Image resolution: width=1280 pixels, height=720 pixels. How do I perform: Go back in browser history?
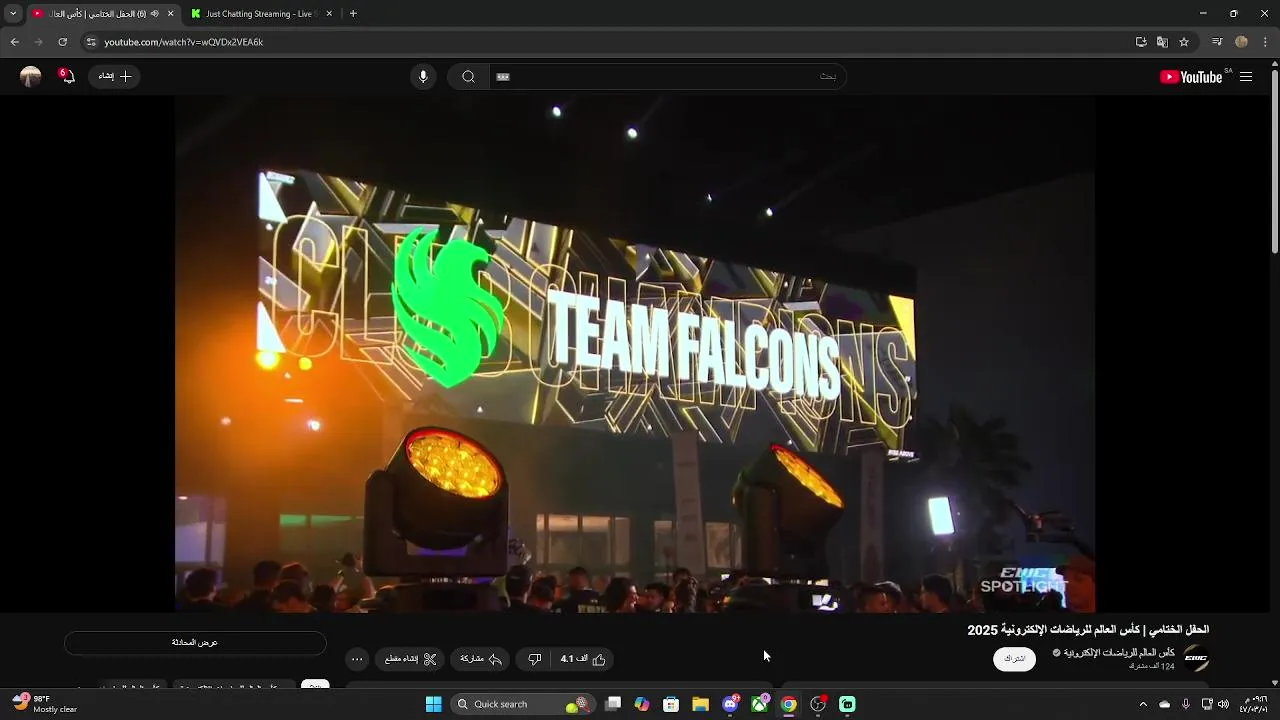[x=14, y=42]
